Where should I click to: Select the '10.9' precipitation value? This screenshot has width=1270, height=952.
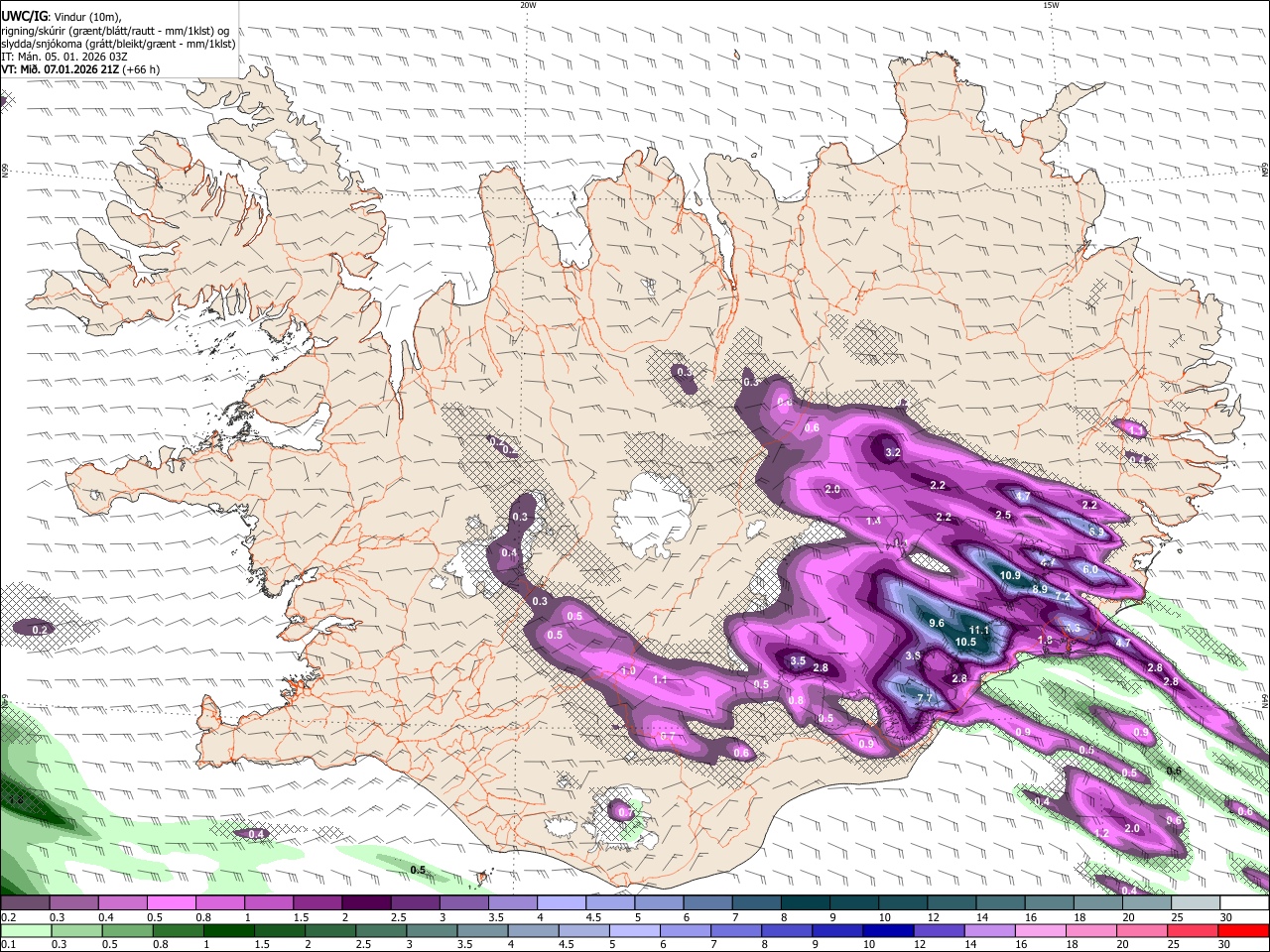[x=1010, y=576]
